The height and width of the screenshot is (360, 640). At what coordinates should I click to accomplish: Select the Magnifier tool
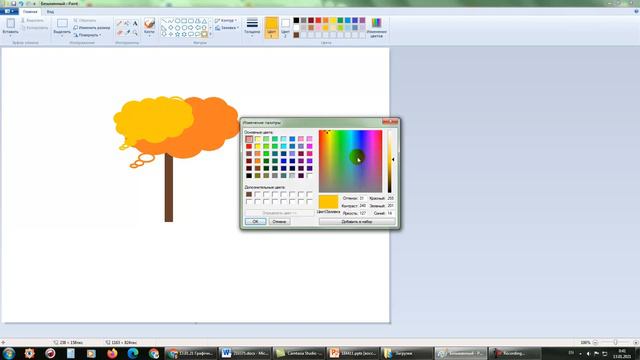[135, 32]
